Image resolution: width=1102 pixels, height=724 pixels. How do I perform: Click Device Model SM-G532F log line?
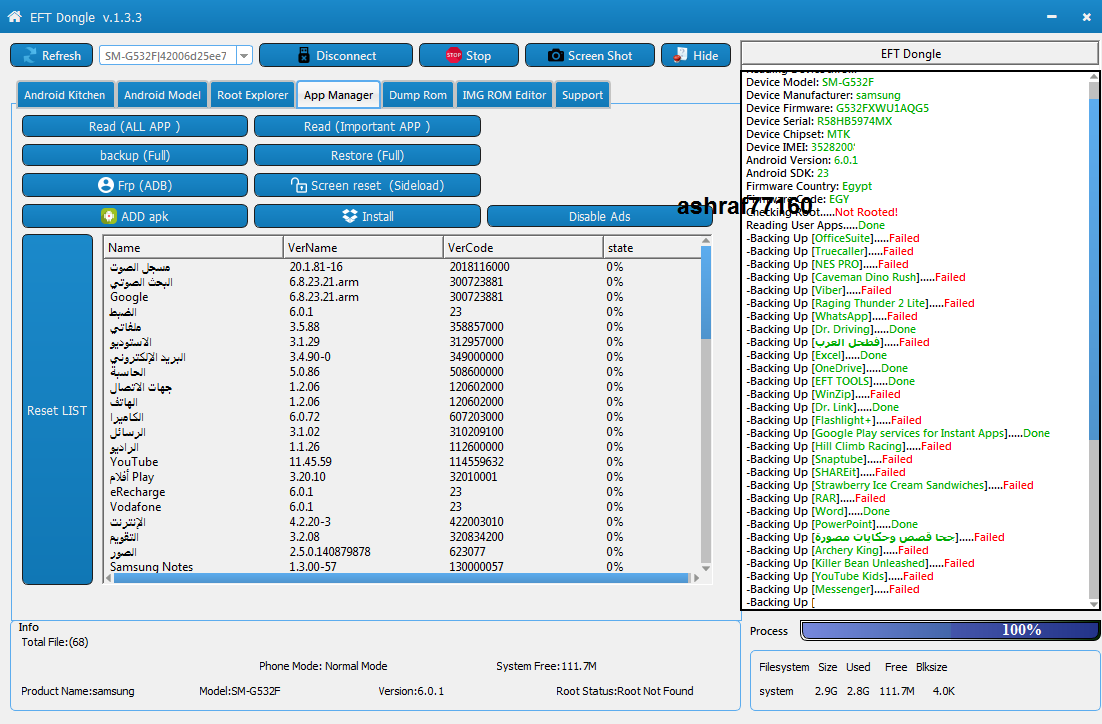click(x=810, y=82)
